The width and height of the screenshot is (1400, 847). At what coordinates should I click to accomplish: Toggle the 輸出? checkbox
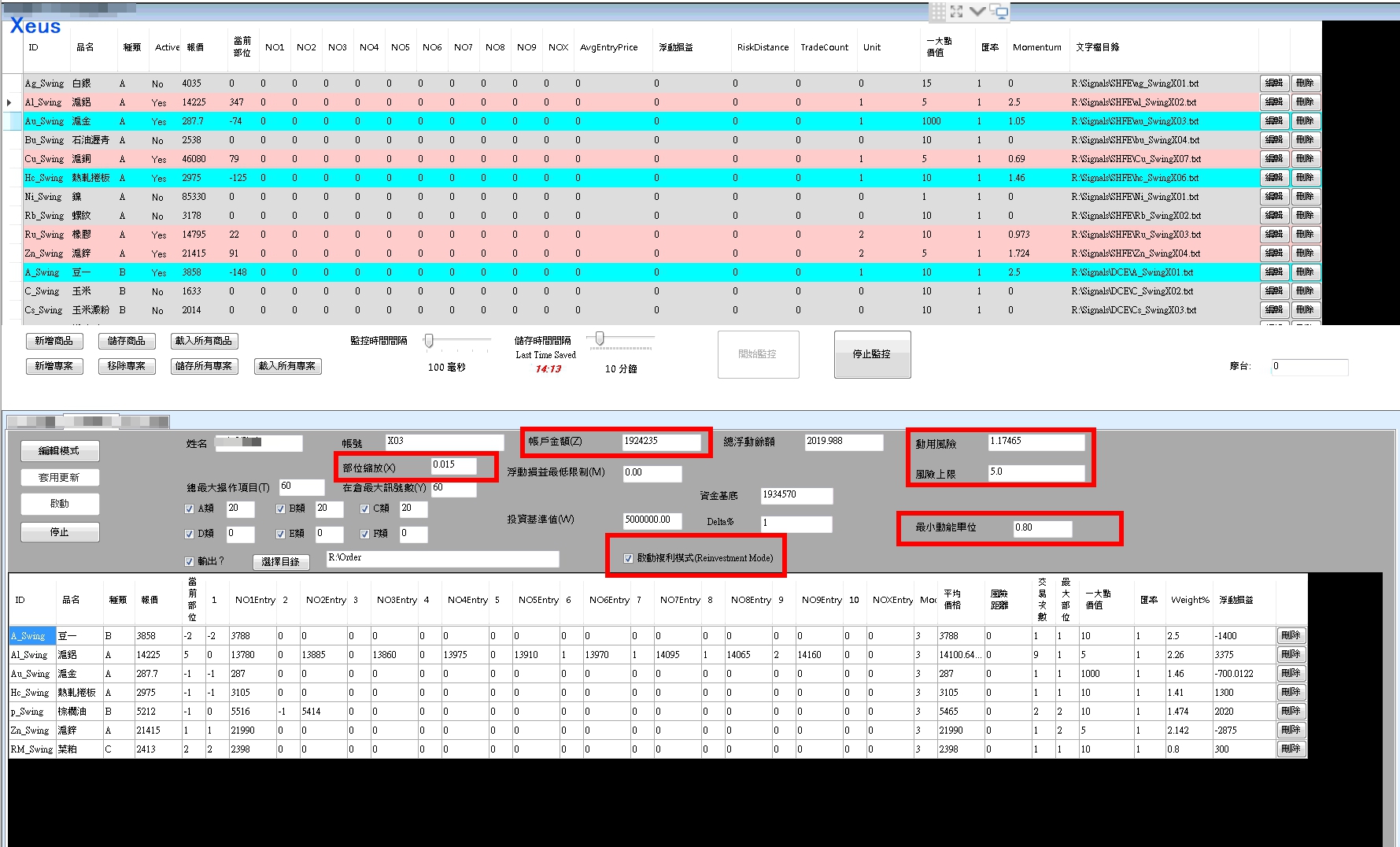189,561
